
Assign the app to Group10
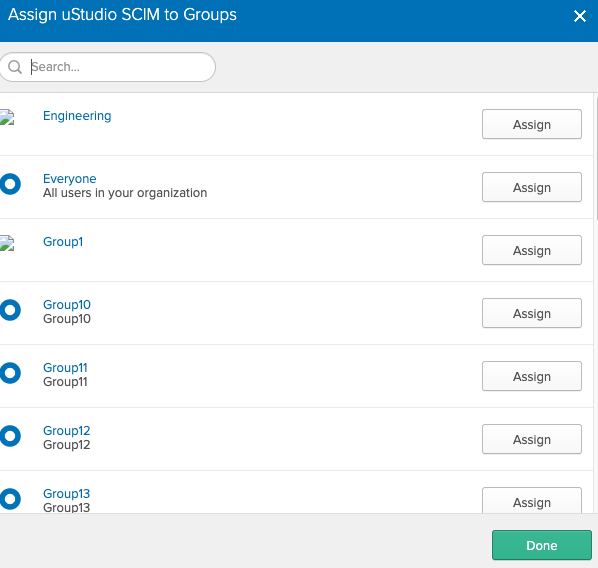532,313
